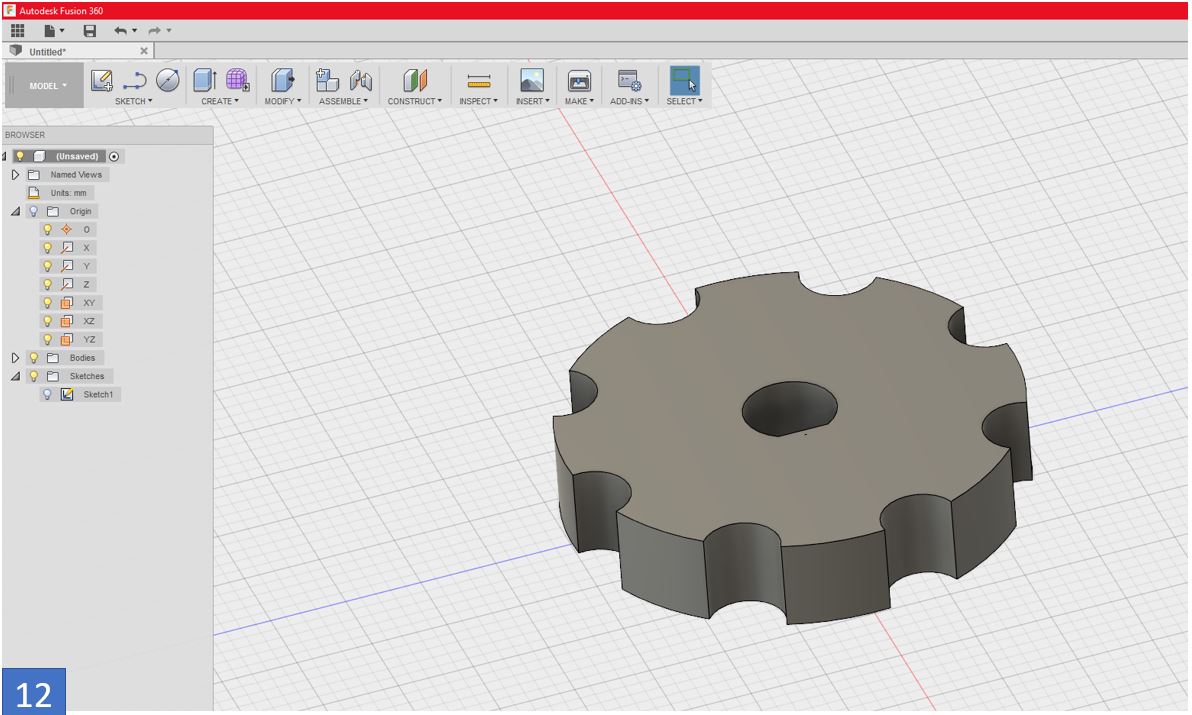Expand the Named Views folder

15,175
